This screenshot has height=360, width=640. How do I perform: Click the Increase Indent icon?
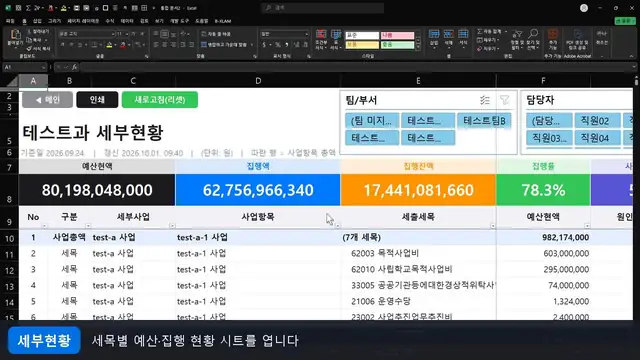[191, 44]
